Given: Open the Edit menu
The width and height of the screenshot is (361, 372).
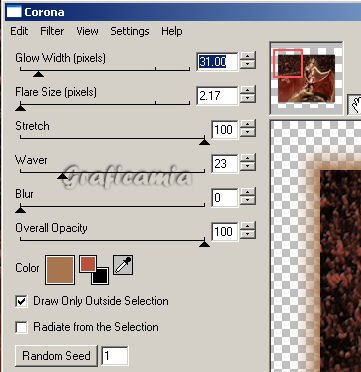Looking at the screenshot, I should [x=19, y=31].
